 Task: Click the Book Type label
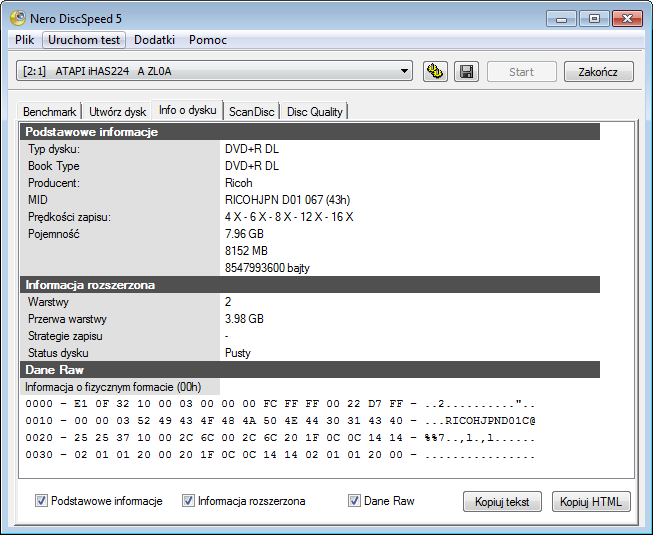click(x=54, y=166)
